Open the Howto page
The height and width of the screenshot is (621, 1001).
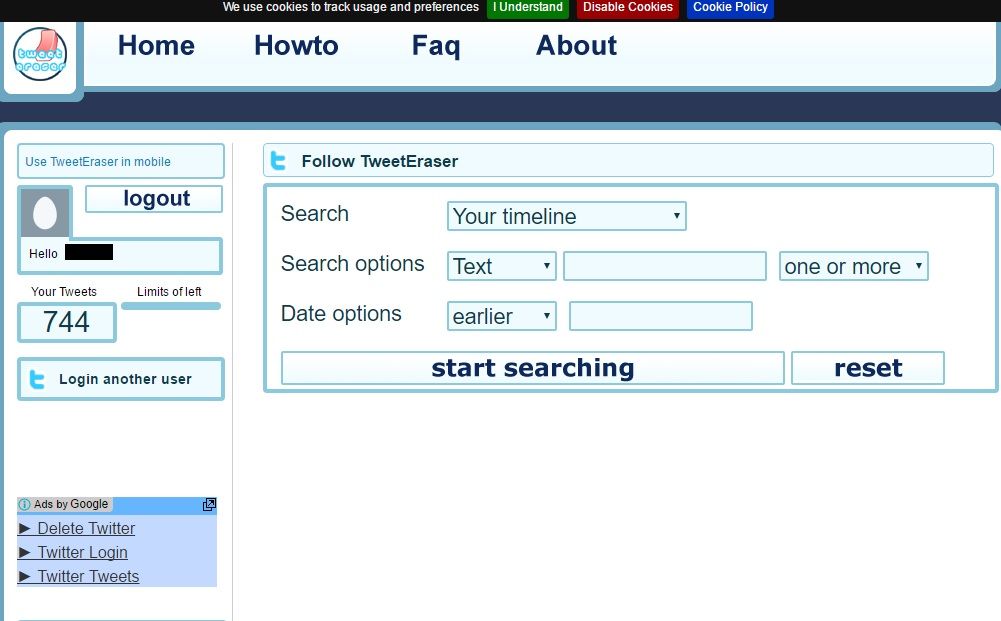(296, 45)
